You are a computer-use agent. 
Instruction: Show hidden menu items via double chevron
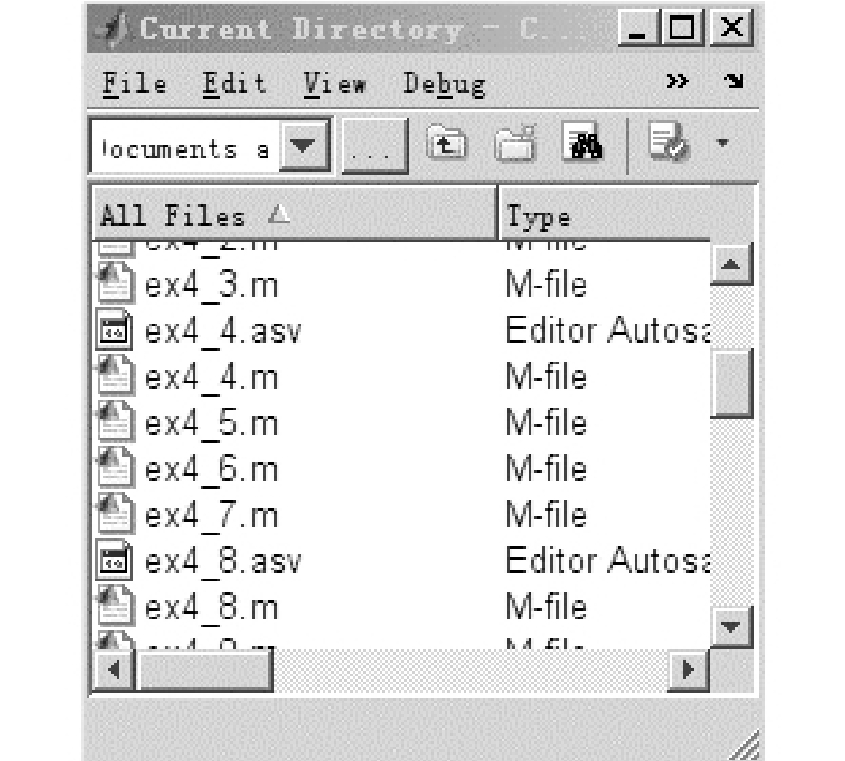(x=677, y=82)
